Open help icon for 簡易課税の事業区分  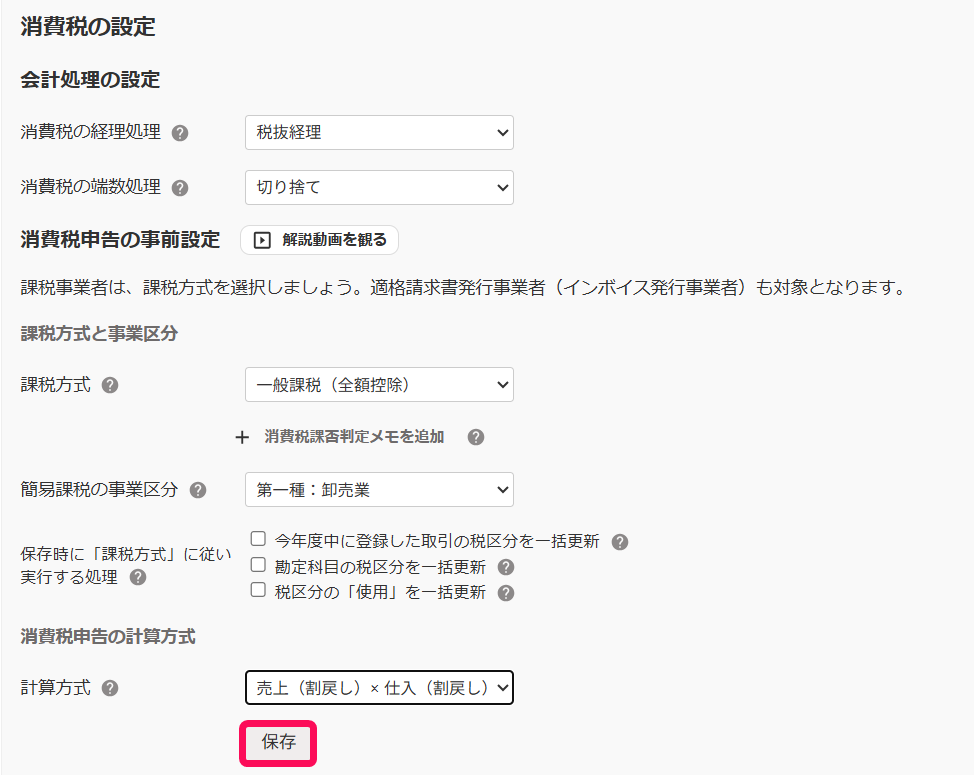point(198,491)
